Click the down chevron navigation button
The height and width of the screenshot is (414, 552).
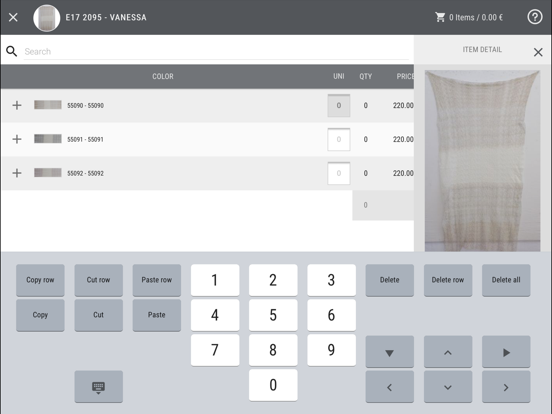[x=448, y=387]
